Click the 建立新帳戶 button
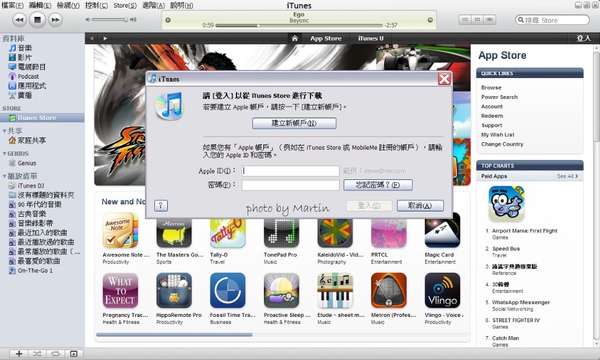This screenshot has height=360, width=600. coord(294,123)
